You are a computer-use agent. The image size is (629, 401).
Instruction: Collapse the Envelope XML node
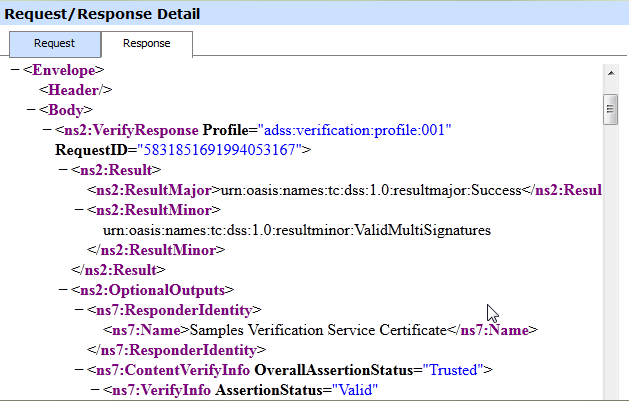[15, 70]
